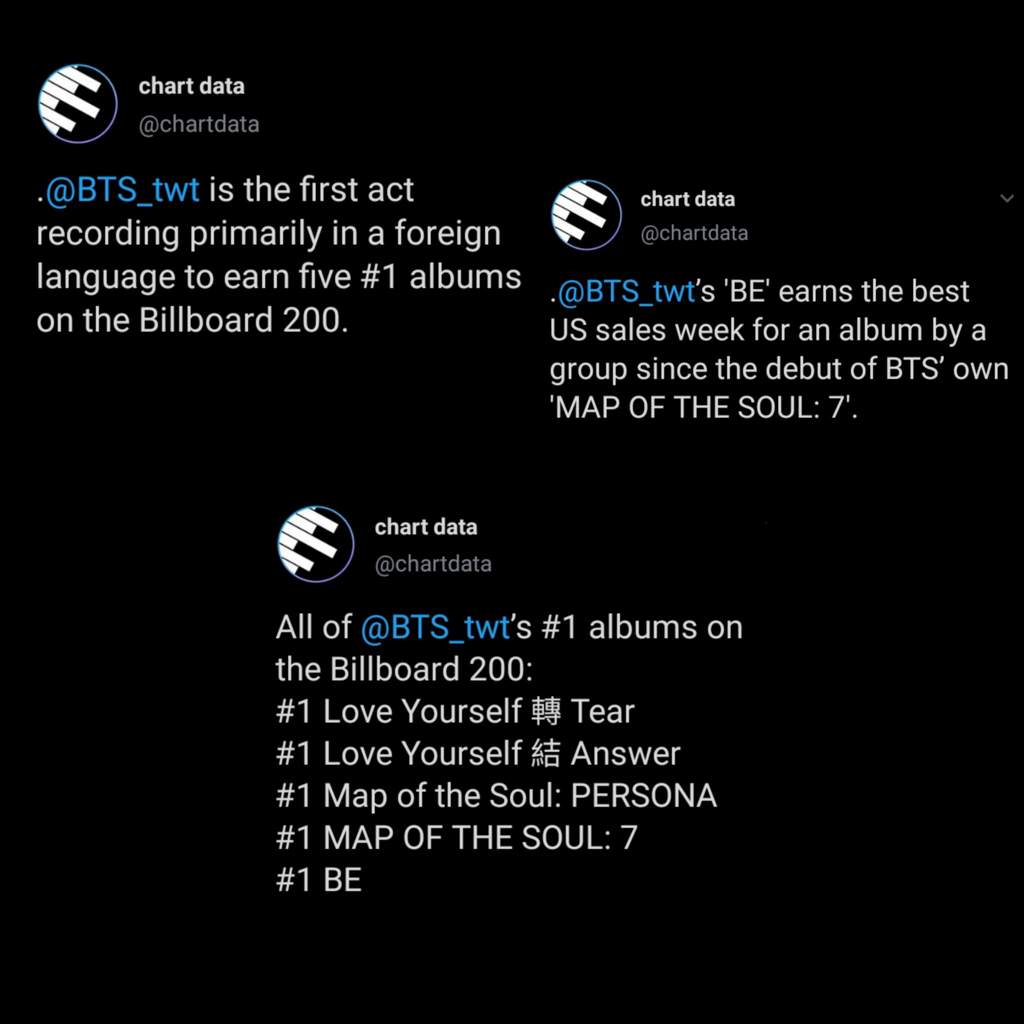Click the '#1 Love Yourself 結 Answer' line
This screenshot has height=1024, width=1024.
pos(478,754)
